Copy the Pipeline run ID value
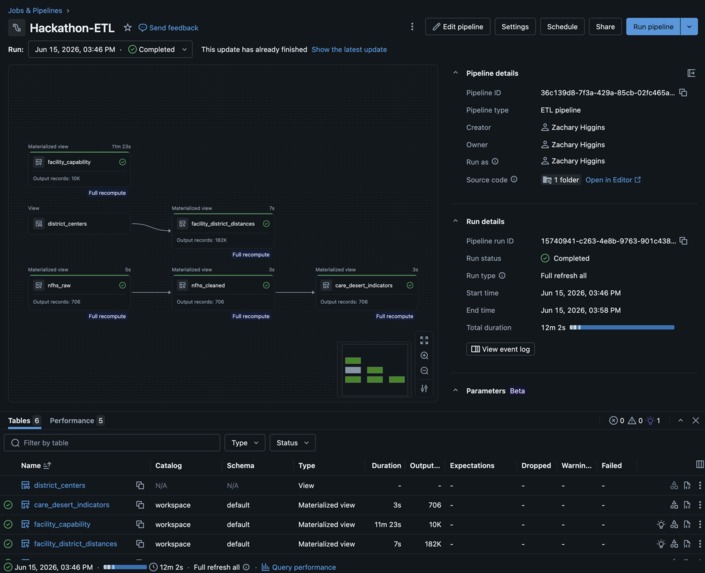 pyautogui.click(x=683, y=241)
